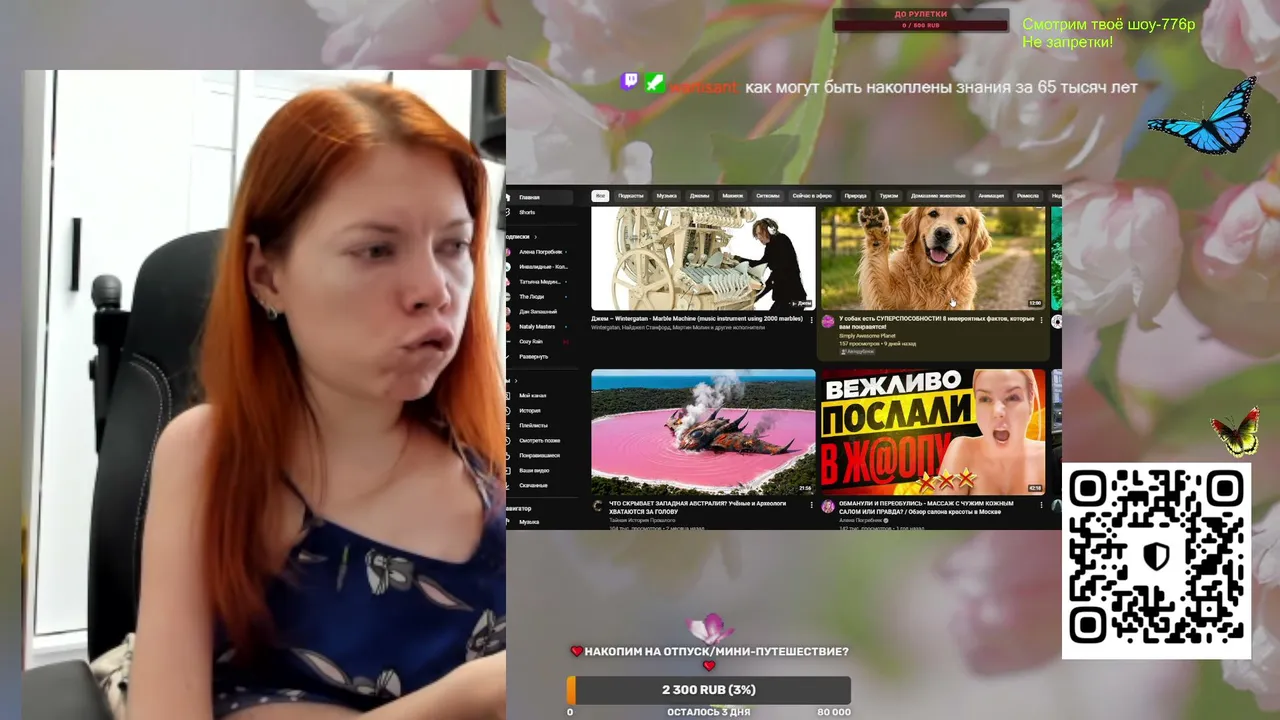Open more options for Western Australia video

(x=811, y=505)
